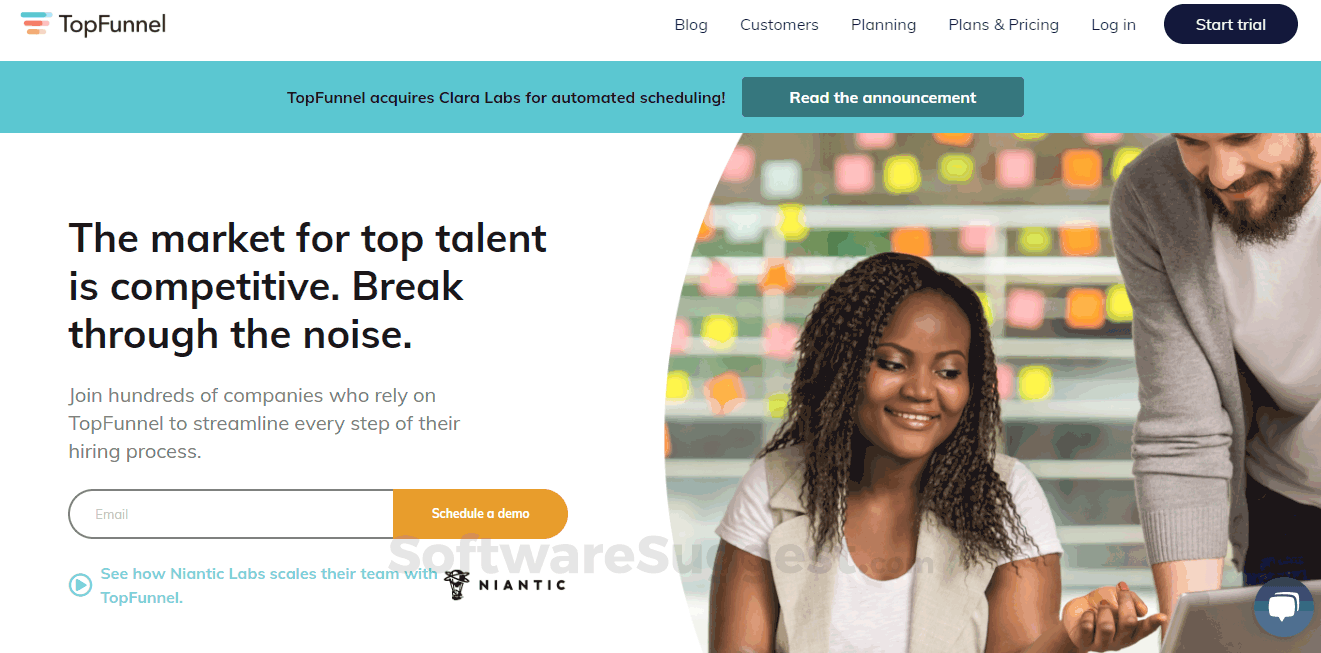Click the play icon beside Niantic Labs link
Viewport: 1321px width, 653px height.
80,585
